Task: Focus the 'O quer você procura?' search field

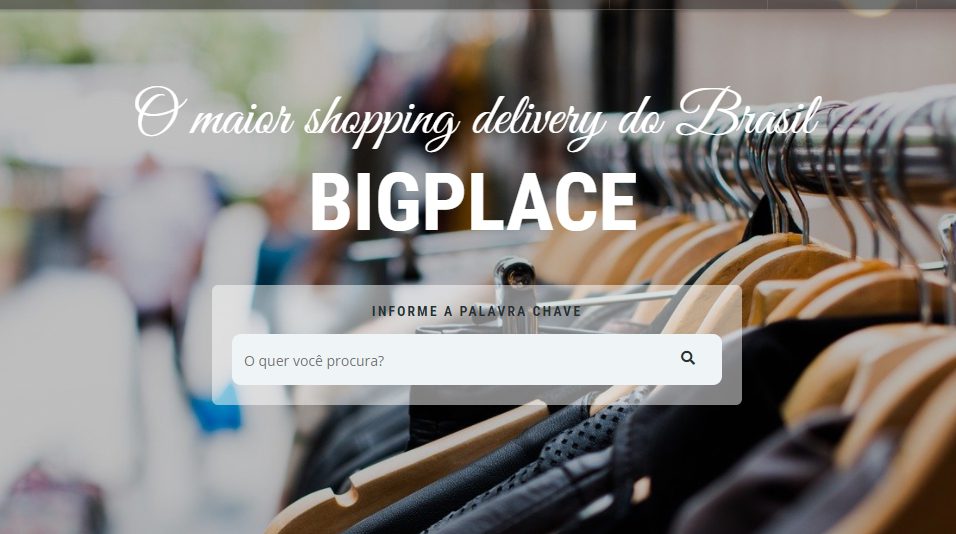Action: (451, 360)
